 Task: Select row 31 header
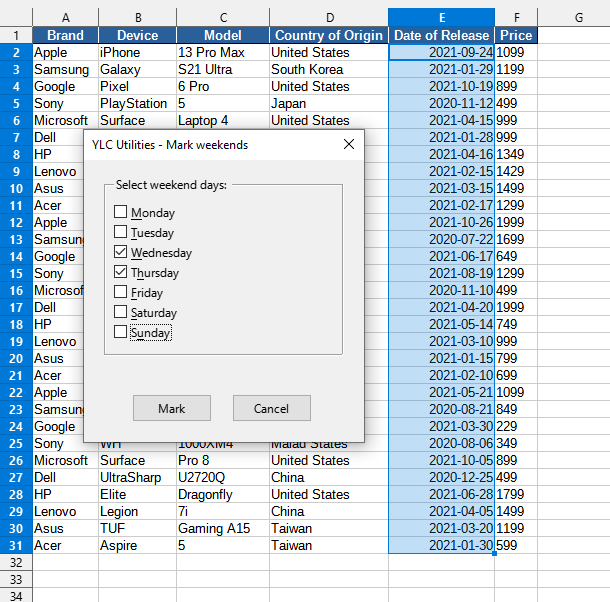16,545
